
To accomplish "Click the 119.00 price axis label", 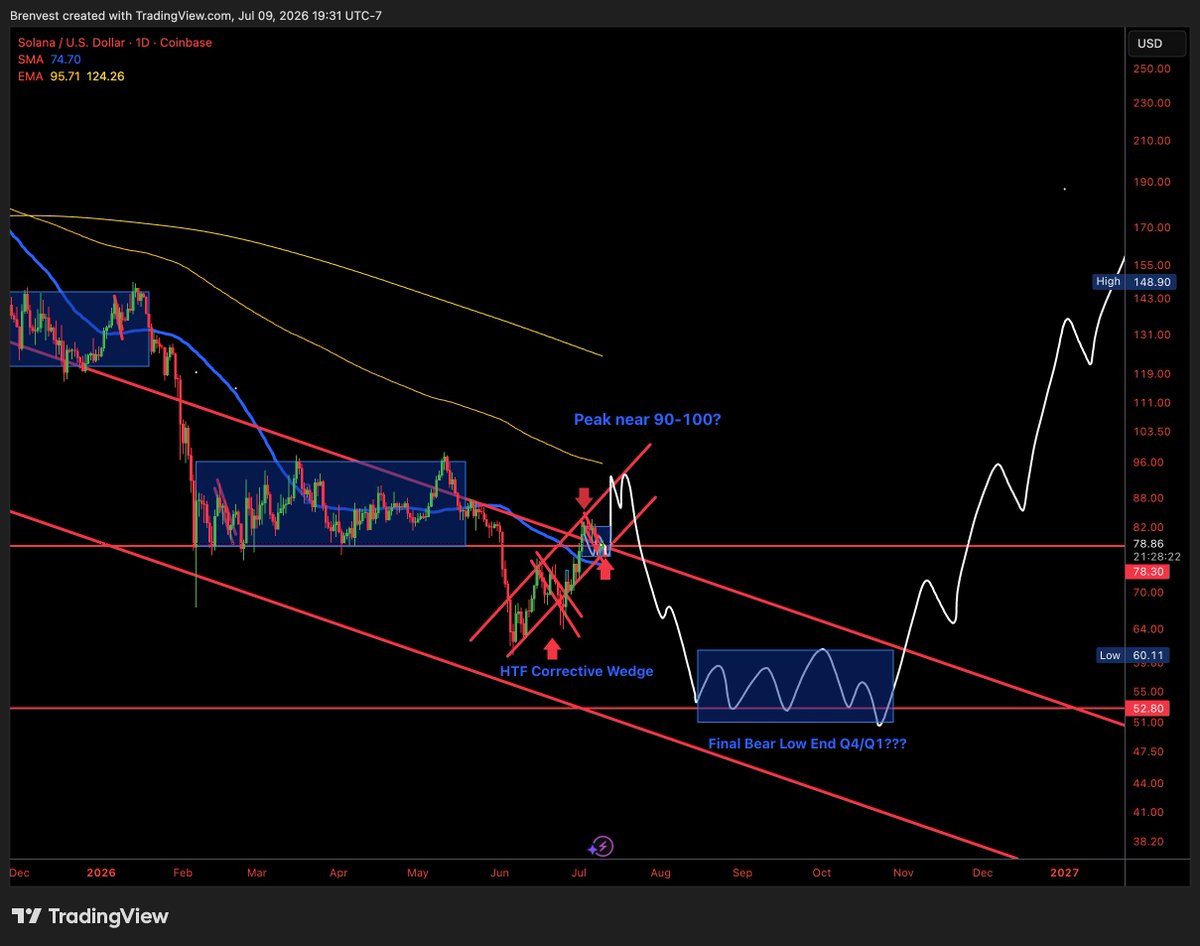I will coord(1152,374).
